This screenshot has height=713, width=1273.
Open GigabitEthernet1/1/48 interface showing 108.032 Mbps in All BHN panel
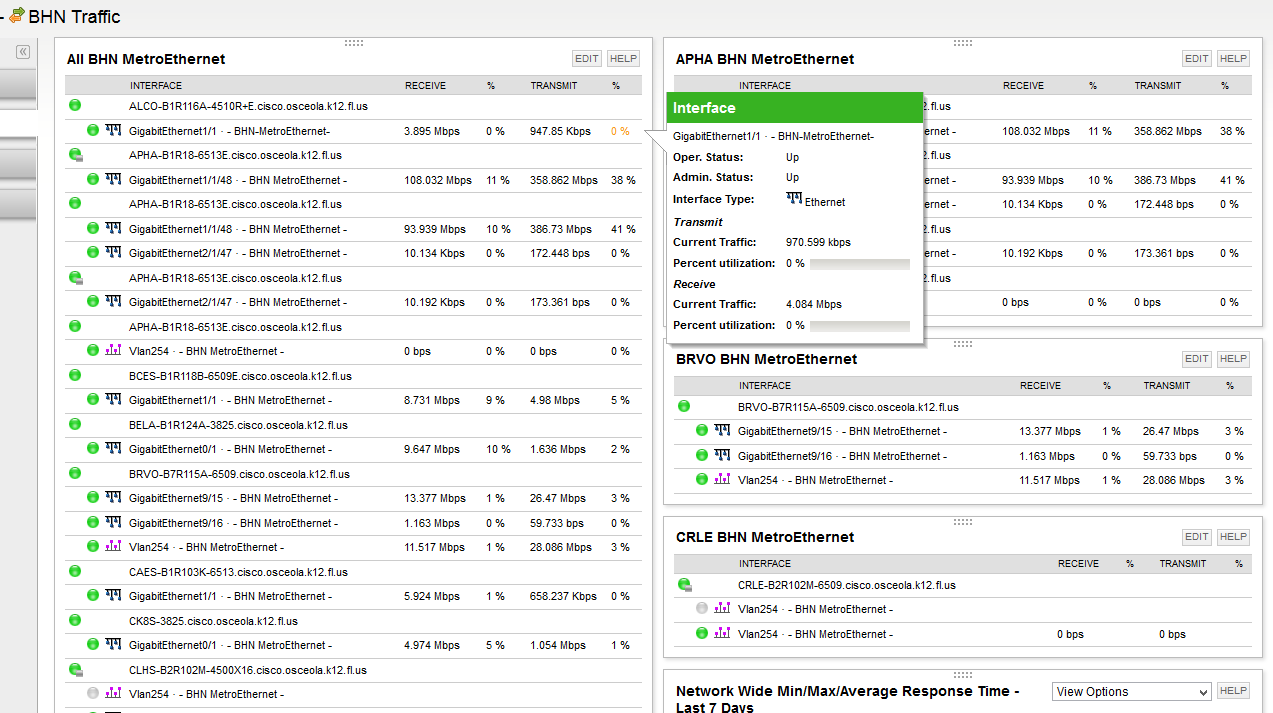[x=238, y=180]
